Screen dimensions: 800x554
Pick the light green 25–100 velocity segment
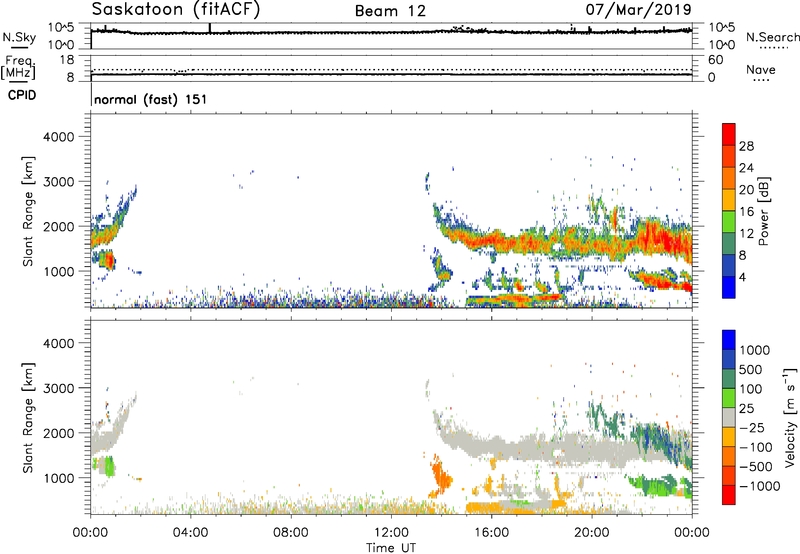[729, 398]
